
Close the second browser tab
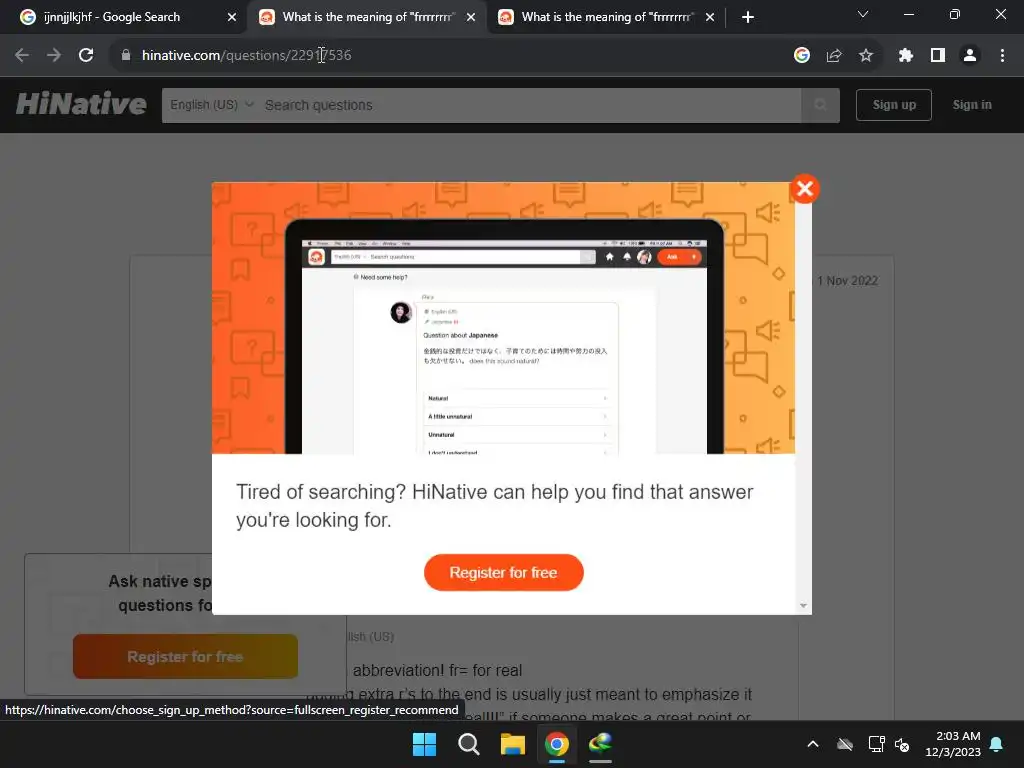[x=471, y=18]
